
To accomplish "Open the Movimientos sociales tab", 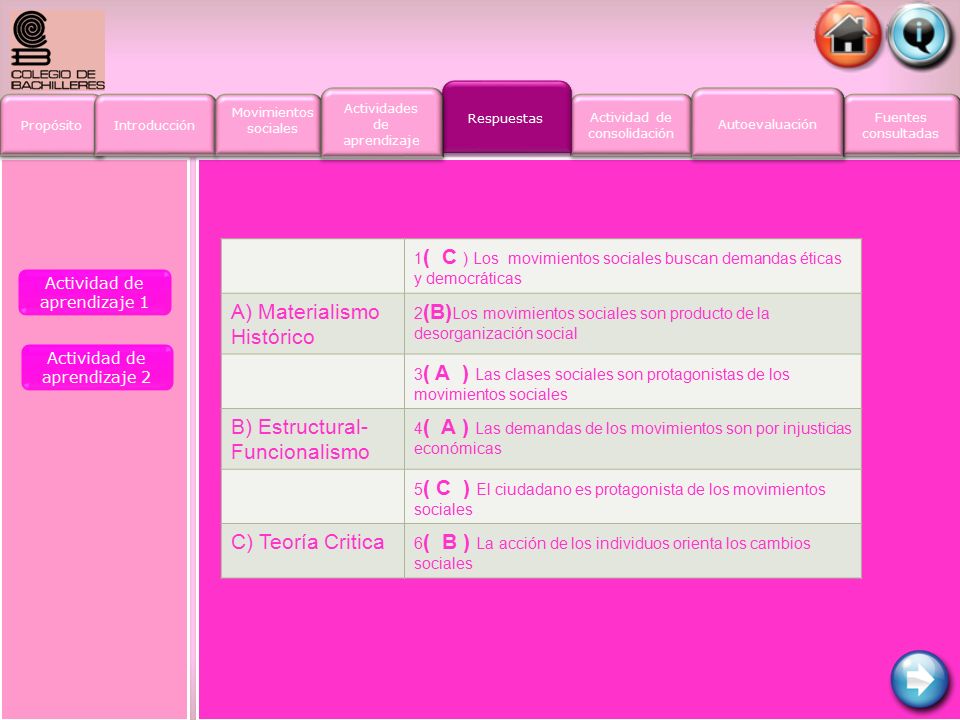I will [x=269, y=122].
